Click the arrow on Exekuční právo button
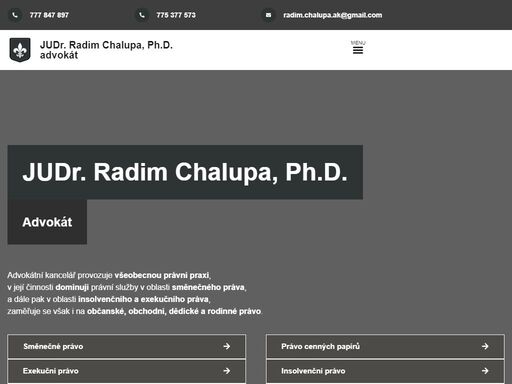 point(227,371)
